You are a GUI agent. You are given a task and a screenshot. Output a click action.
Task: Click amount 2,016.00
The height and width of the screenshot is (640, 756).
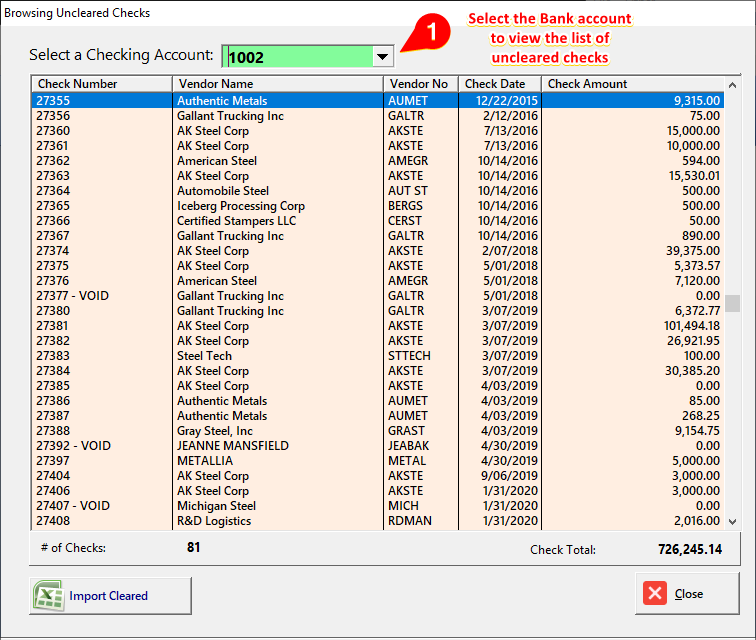tap(697, 521)
